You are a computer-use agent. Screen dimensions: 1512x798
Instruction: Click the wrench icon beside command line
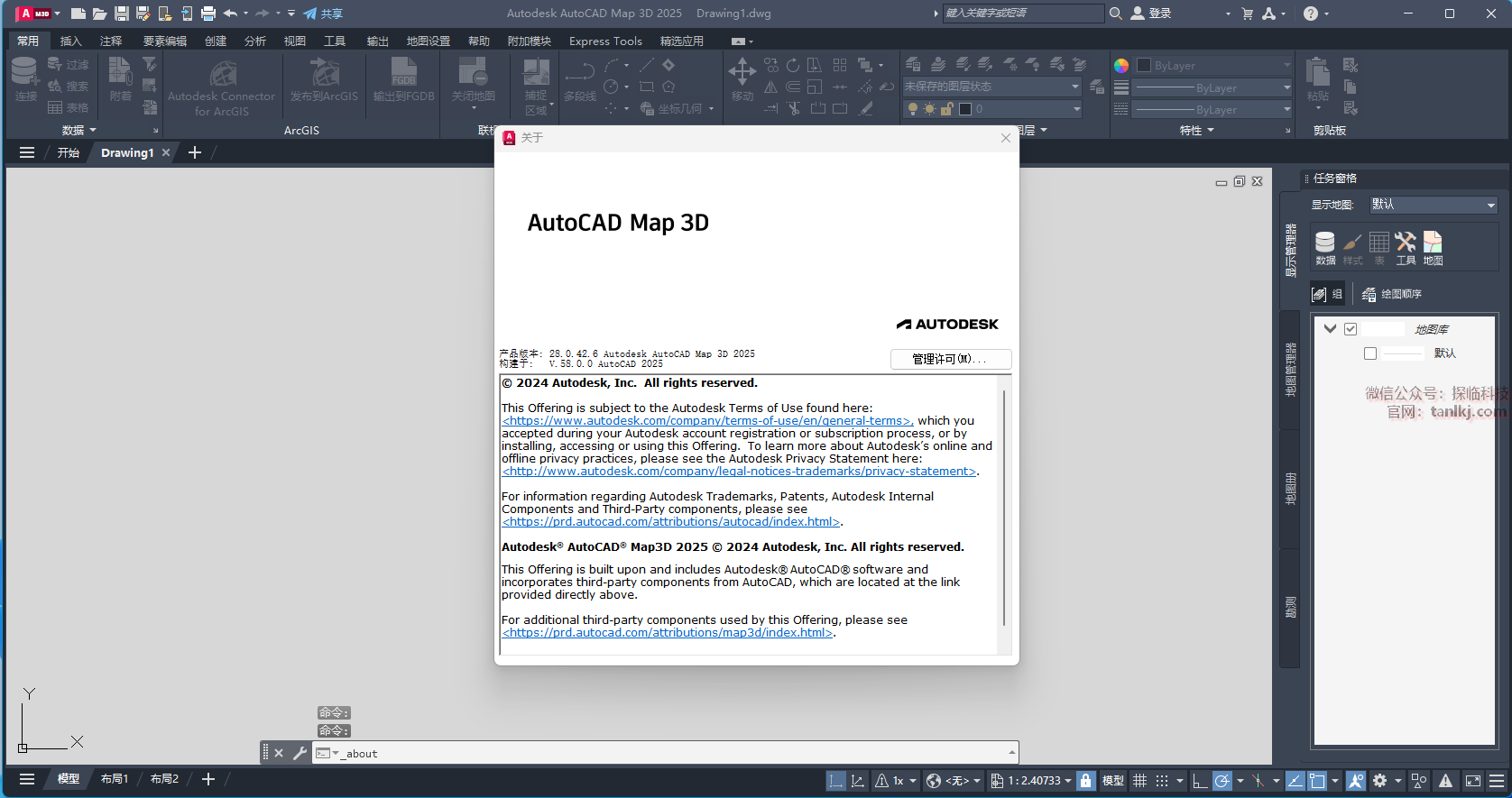[x=300, y=753]
